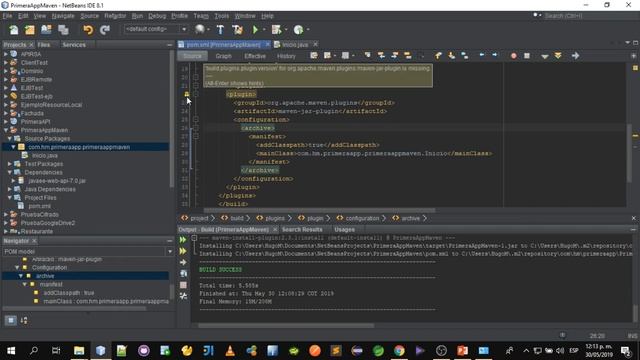Collapse the PrimeraAppMaven project node

point(6,130)
